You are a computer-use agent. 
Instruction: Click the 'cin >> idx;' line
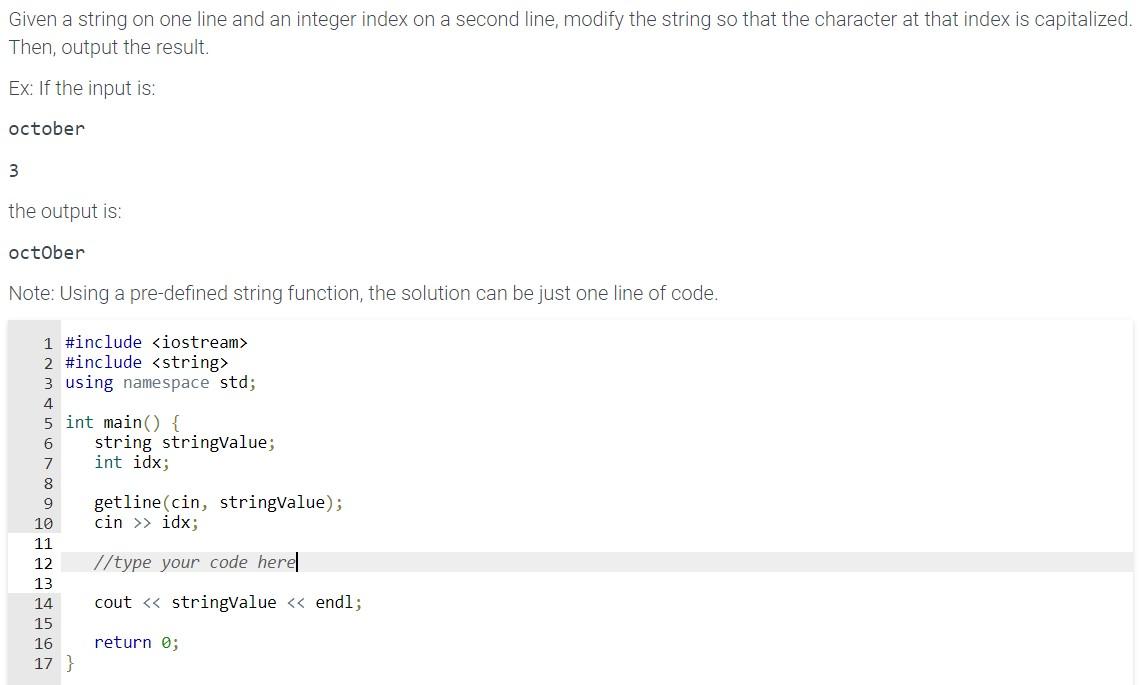click(x=146, y=523)
